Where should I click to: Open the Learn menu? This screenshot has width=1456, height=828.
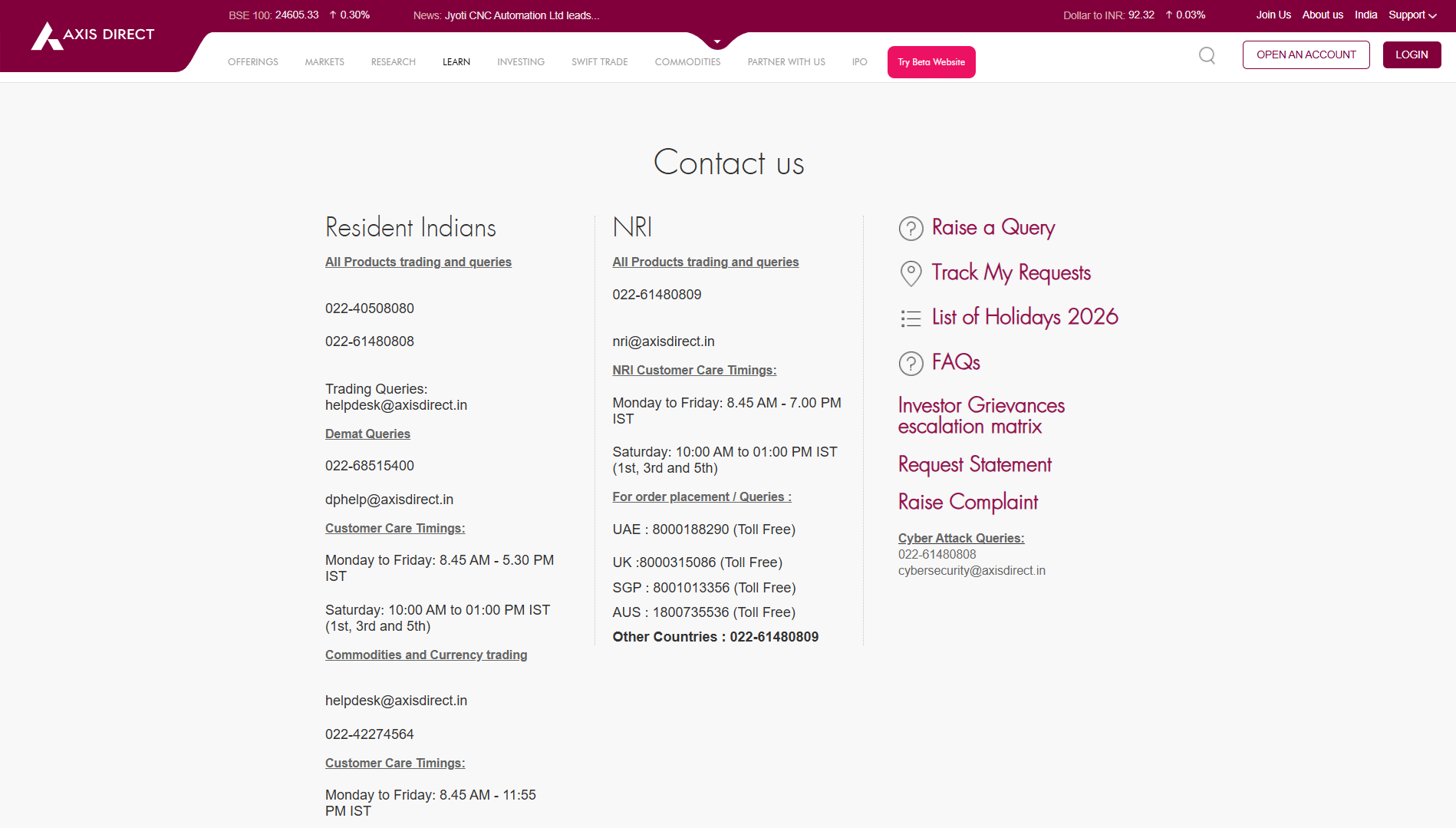[x=456, y=62]
